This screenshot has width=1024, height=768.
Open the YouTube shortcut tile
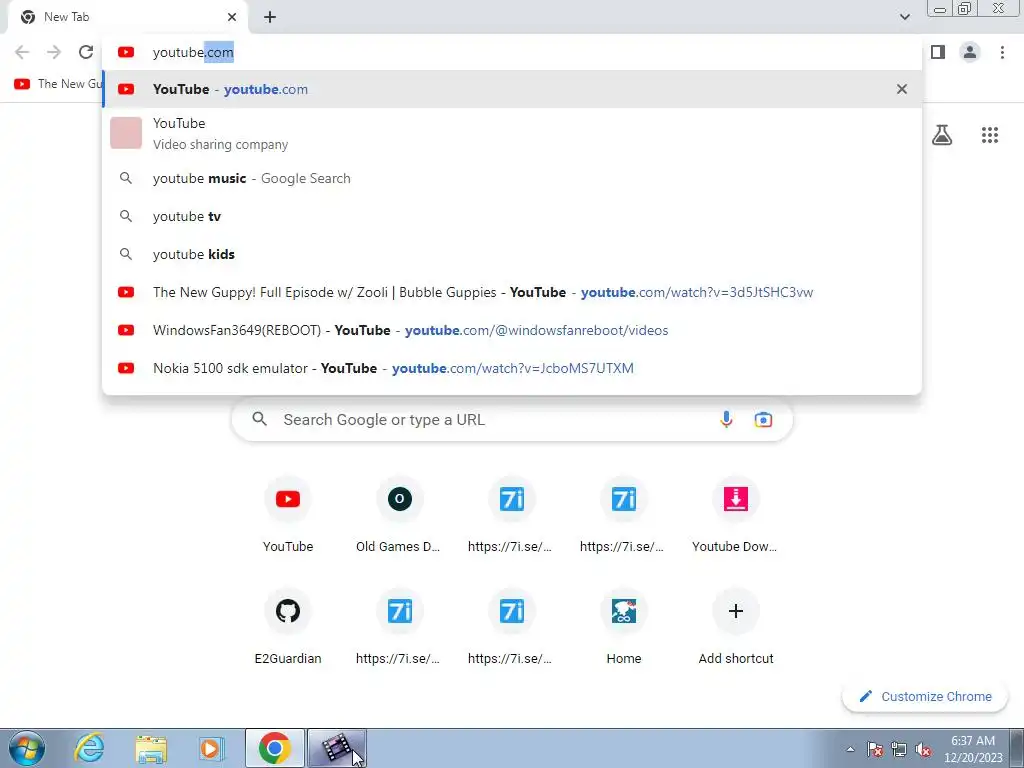point(288,515)
